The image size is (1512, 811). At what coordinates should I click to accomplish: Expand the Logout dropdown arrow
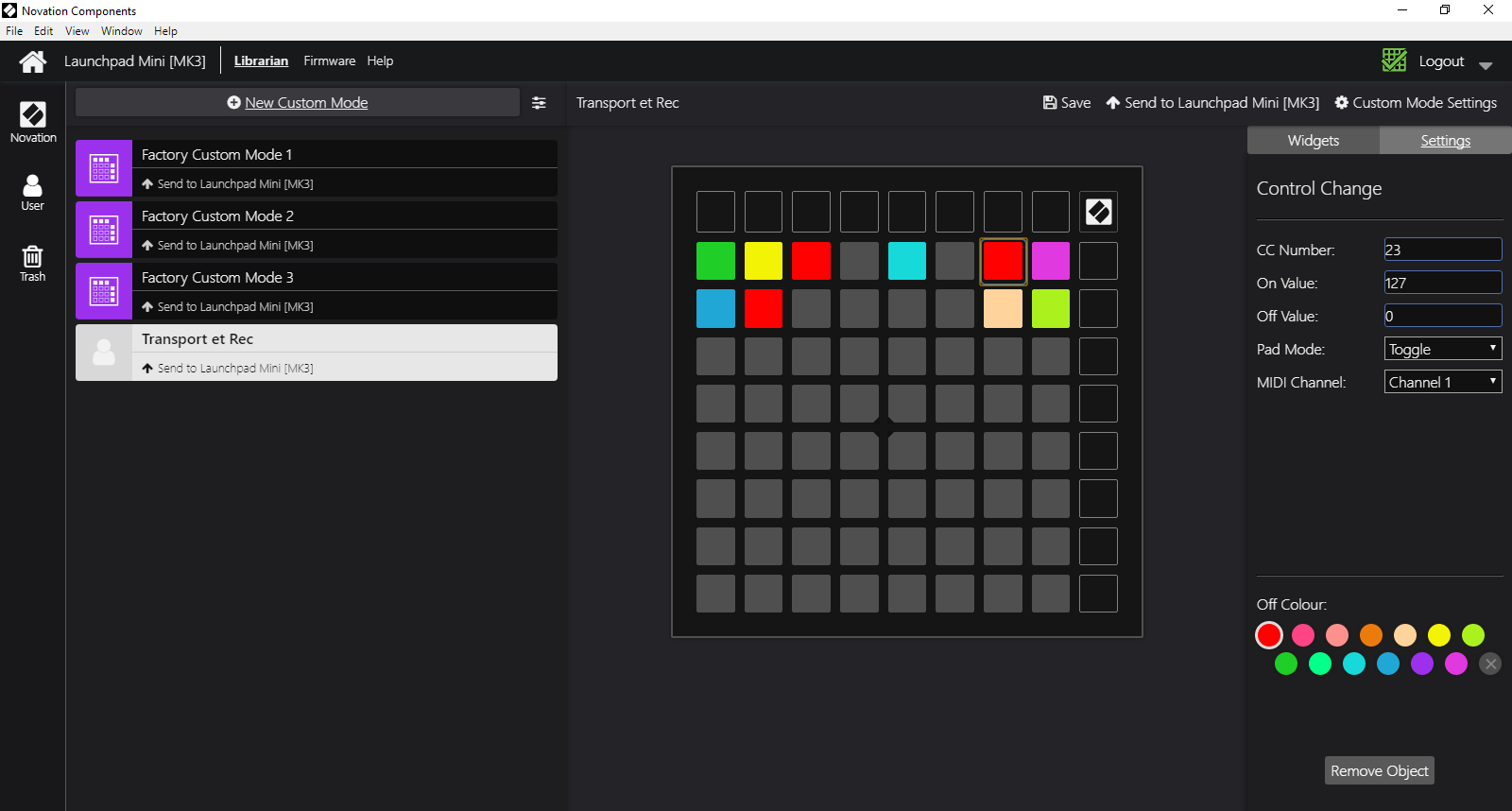pyautogui.click(x=1486, y=65)
